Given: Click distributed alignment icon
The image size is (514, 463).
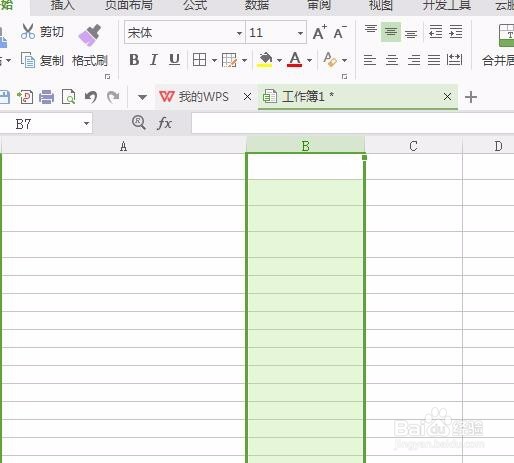Looking at the screenshot, I should click(x=454, y=60).
